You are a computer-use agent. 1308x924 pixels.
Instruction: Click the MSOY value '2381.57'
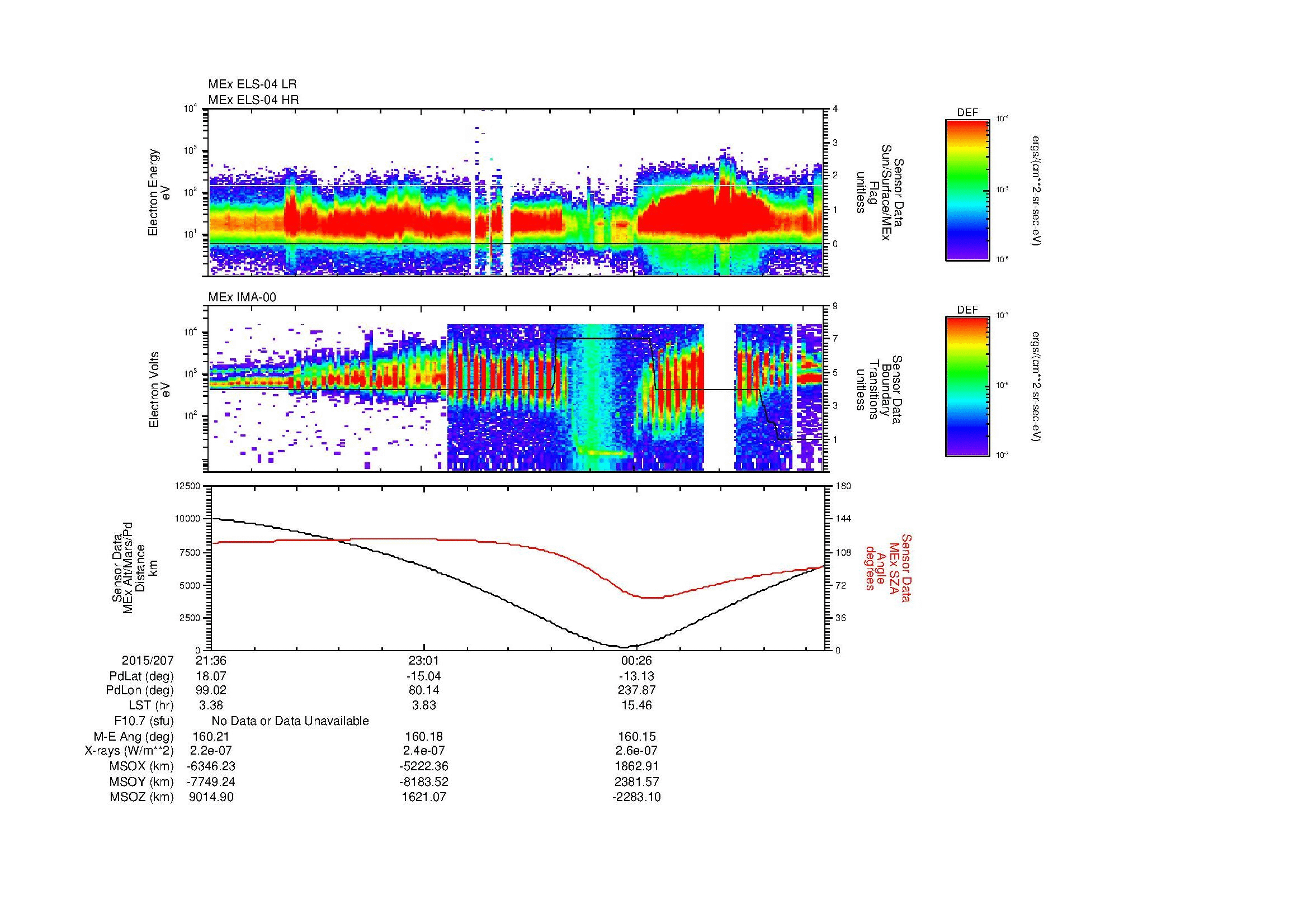637,781
